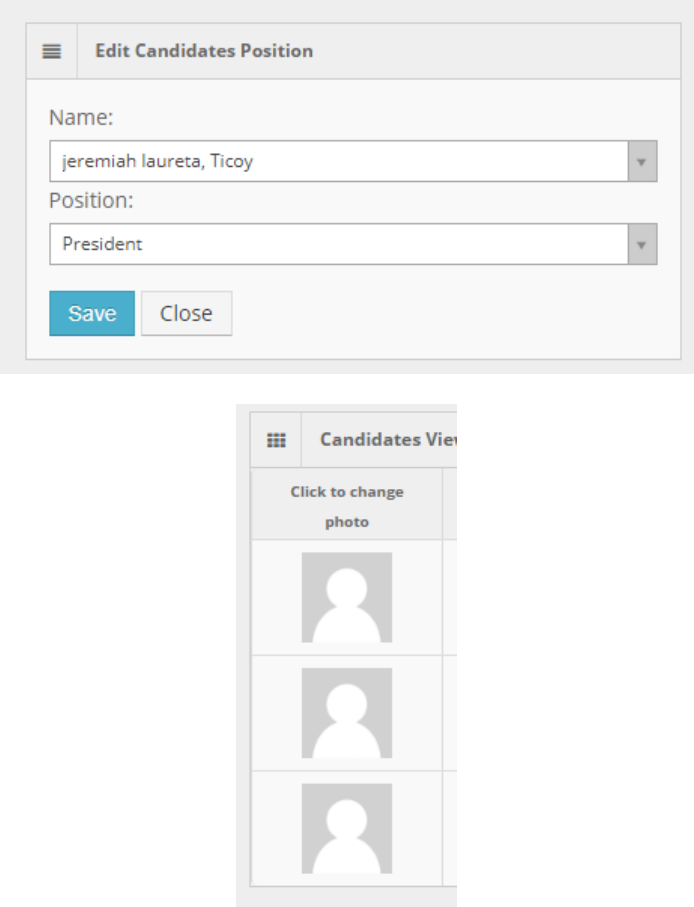Open the Position field showing President

point(338,244)
